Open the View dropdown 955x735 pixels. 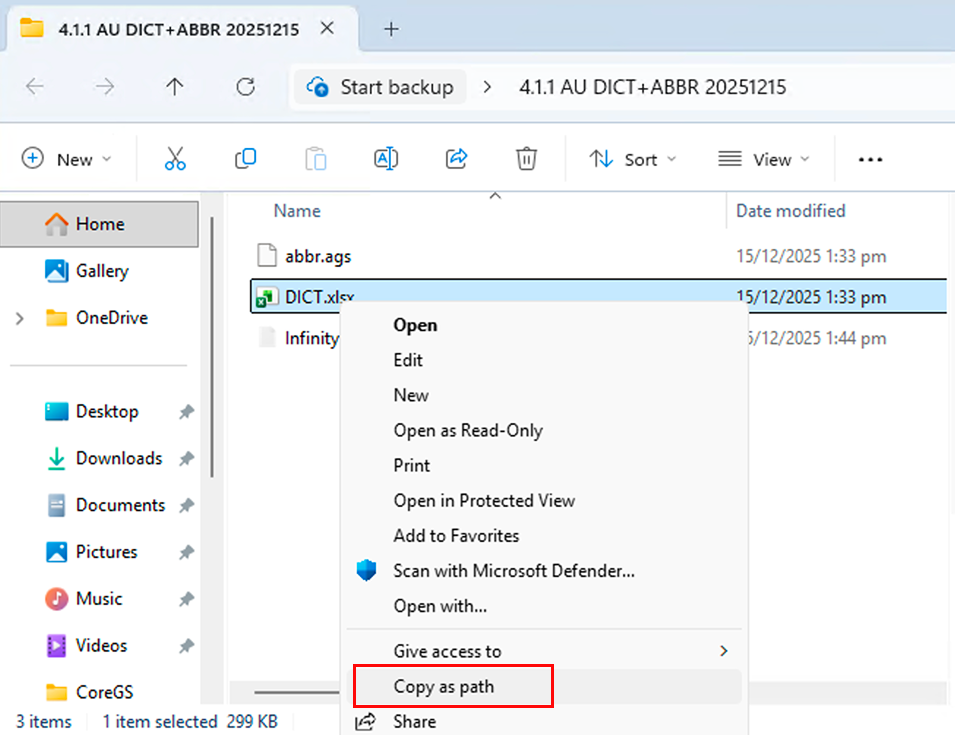[764, 159]
